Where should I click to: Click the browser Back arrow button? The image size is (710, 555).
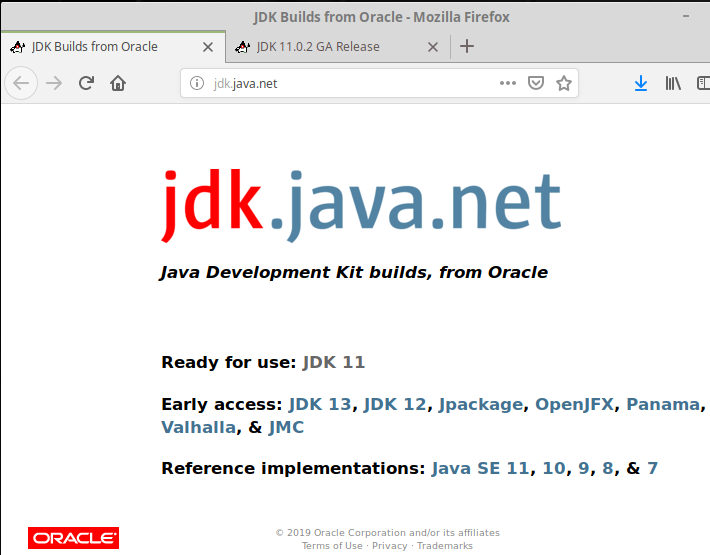pos(21,83)
